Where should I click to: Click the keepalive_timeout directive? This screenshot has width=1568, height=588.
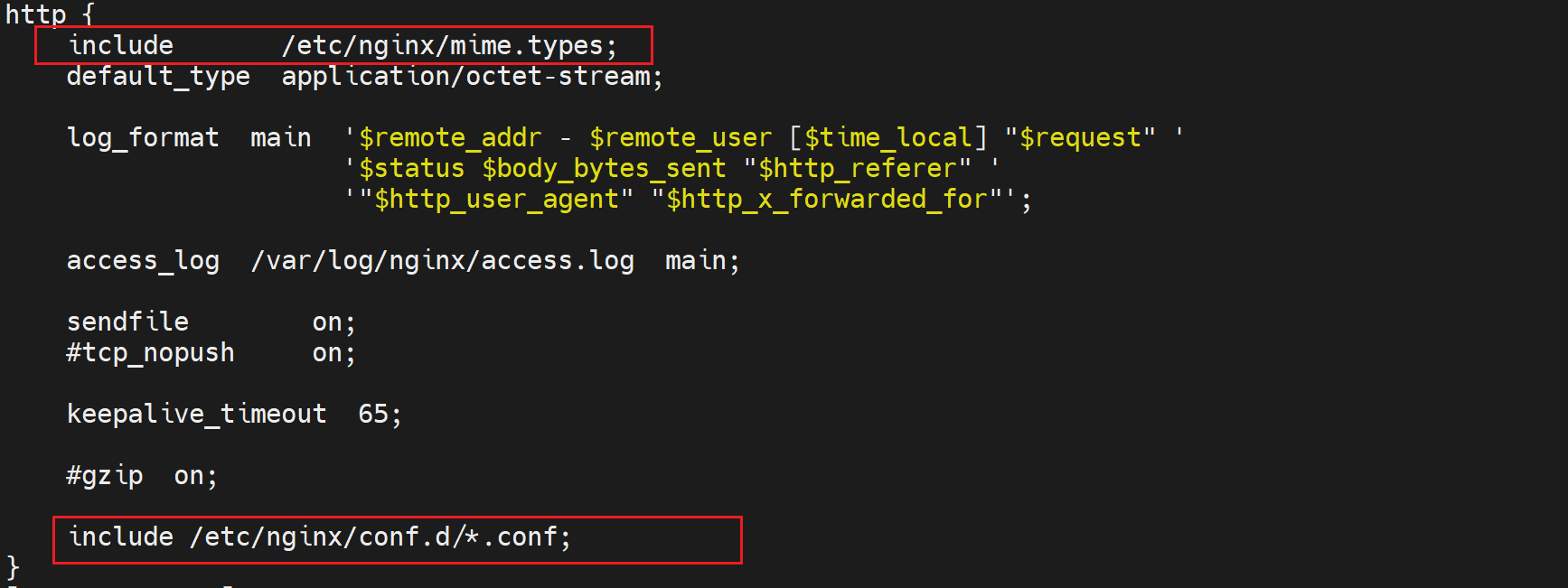196,415
